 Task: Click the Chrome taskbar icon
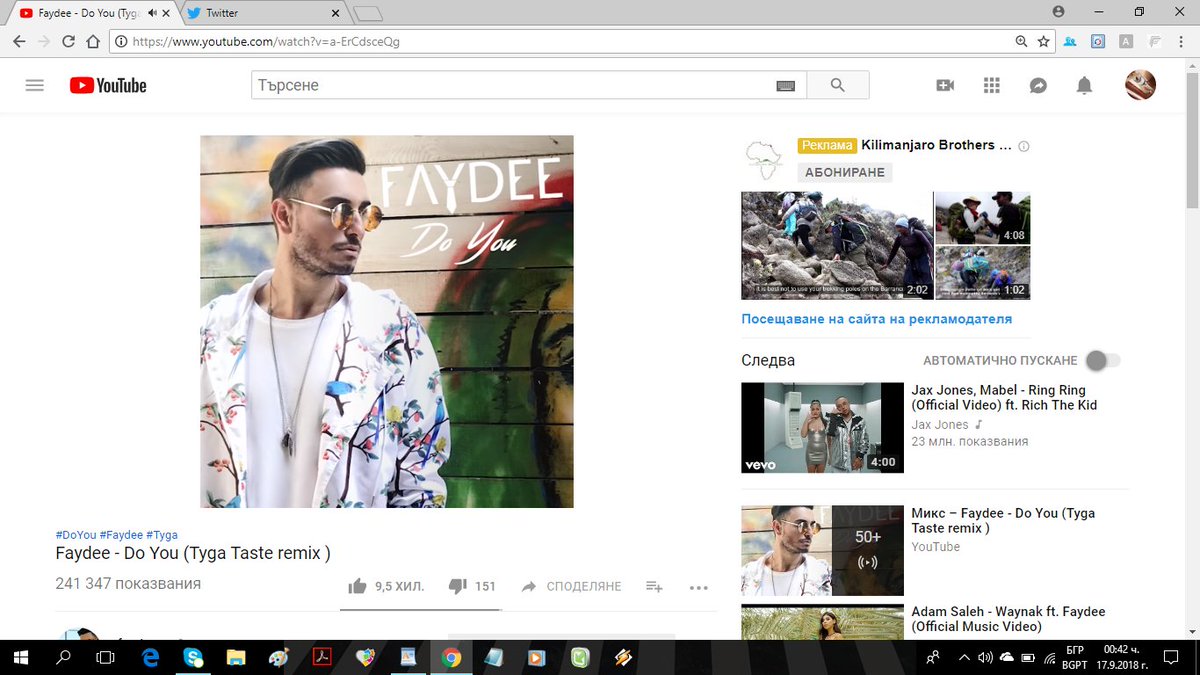(x=452, y=657)
